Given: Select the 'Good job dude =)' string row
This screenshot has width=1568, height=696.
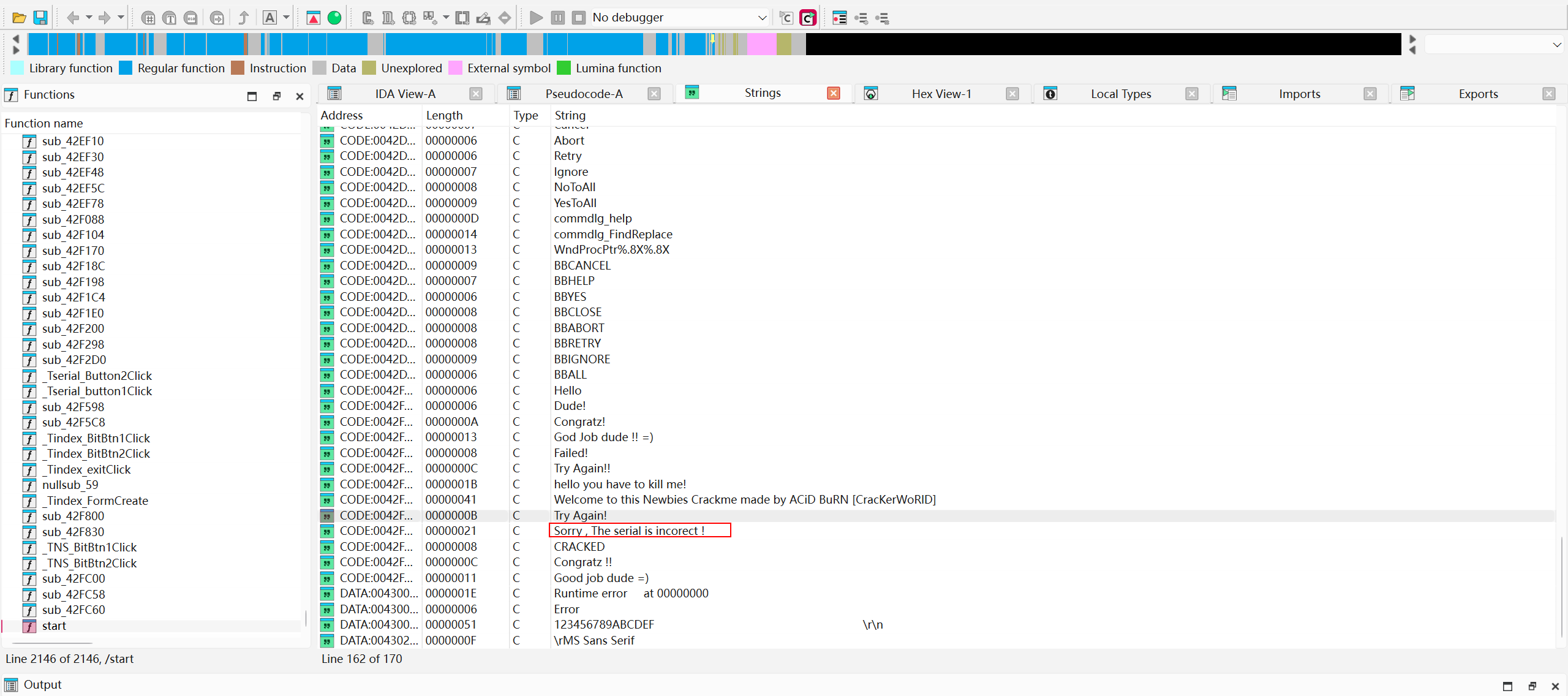Looking at the screenshot, I should [937, 578].
